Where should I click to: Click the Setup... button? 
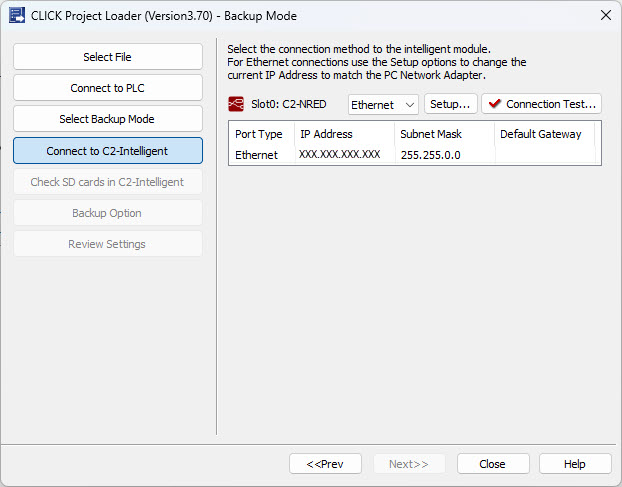pyautogui.click(x=450, y=104)
